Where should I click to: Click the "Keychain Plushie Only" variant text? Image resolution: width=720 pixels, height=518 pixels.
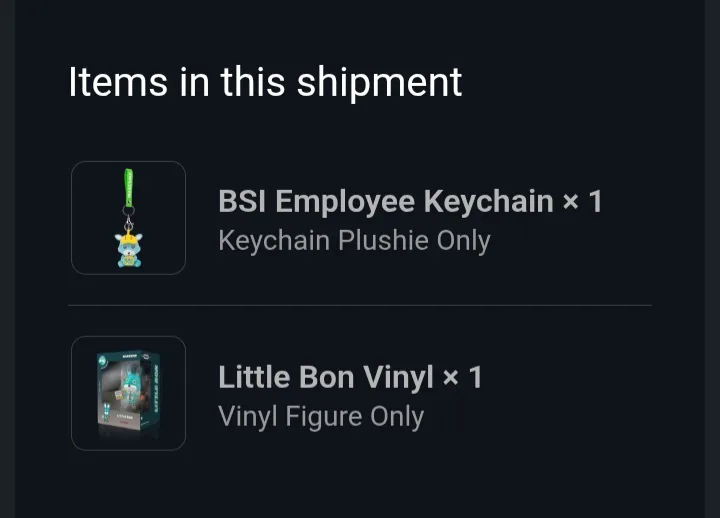pyautogui.click(x=354, y=241)
